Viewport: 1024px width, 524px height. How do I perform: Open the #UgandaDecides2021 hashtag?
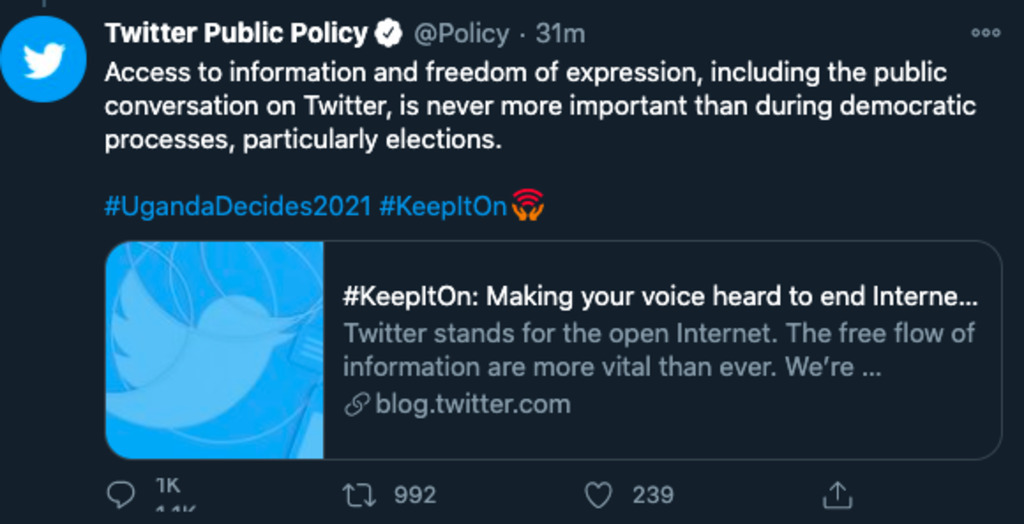coord(237,207)
